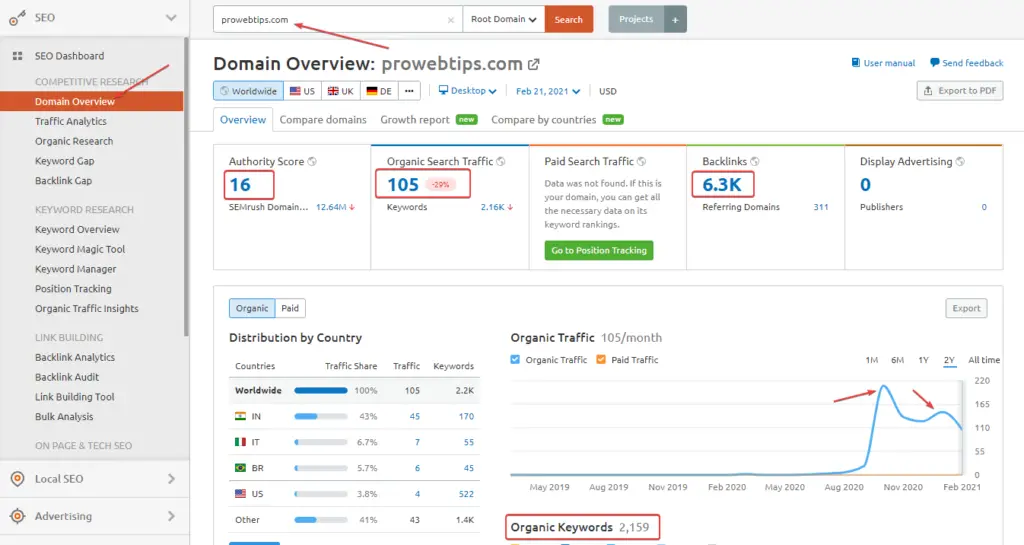The width and height of the screenshot is (1024, 545).
Task: Select the Worldwide database button
Action: coord(248,91)
